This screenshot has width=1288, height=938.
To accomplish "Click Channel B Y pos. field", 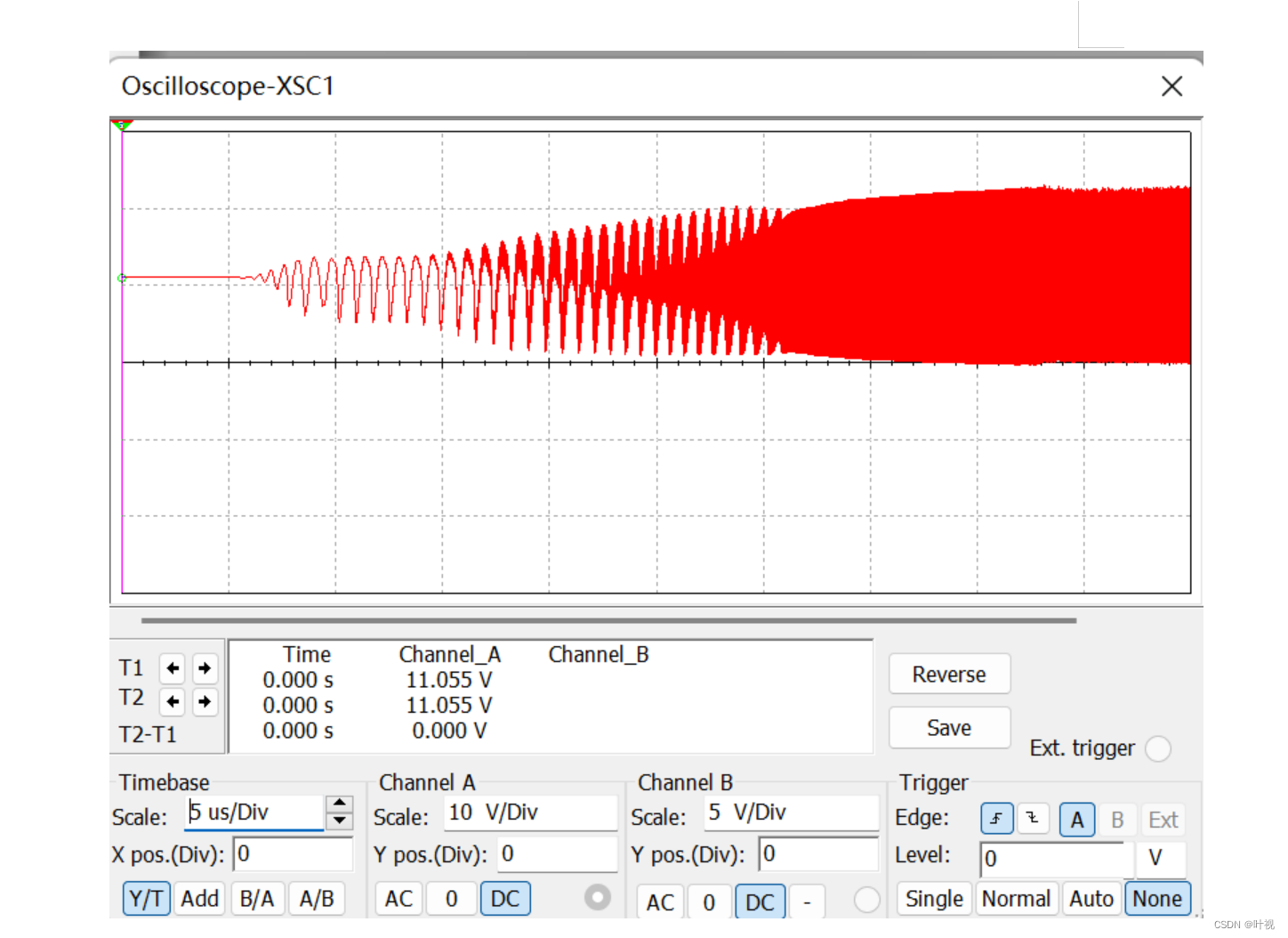I will (x=818, y=854).
